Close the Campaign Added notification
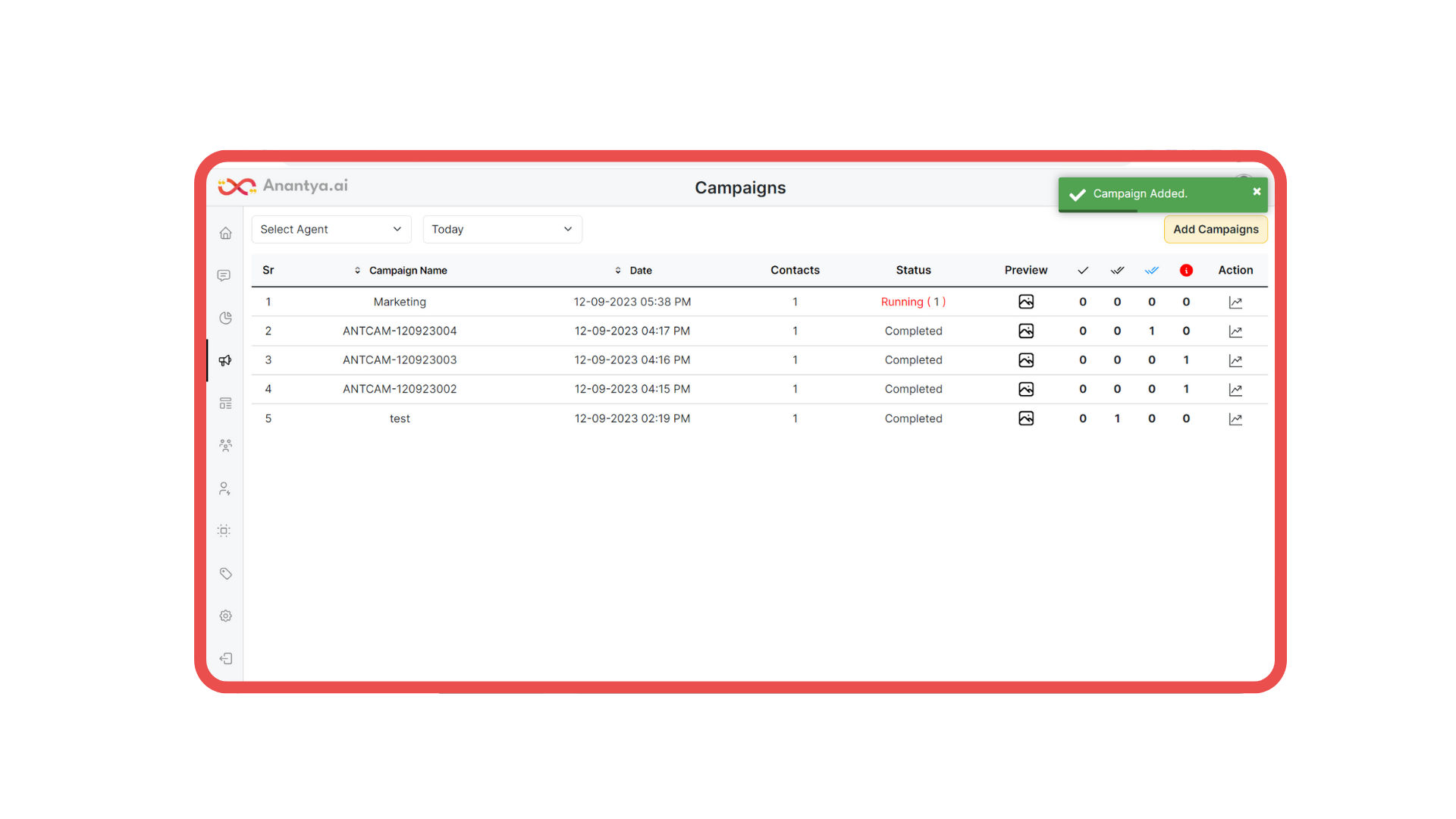 point(1257,192)
